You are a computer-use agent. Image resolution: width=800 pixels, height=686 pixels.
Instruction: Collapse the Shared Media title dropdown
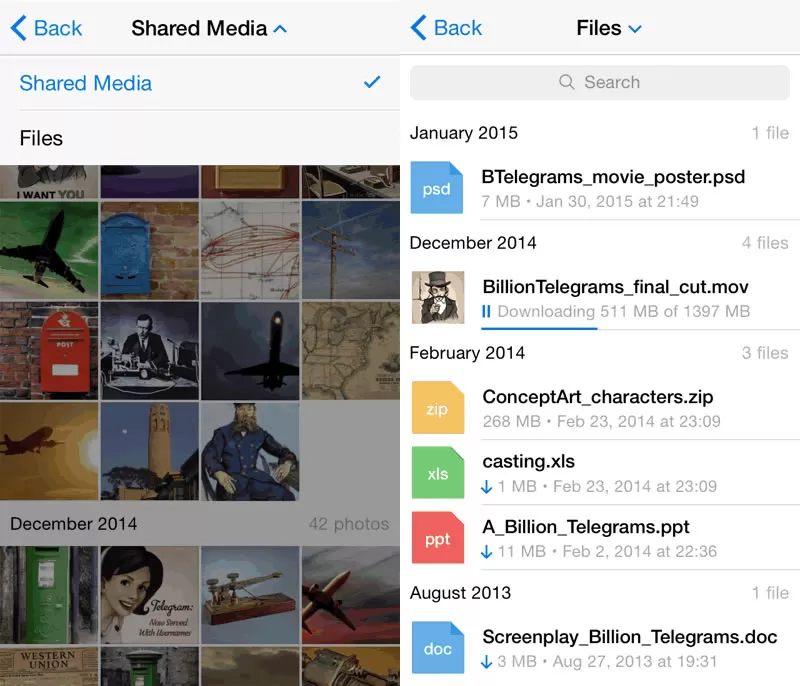click(x=280, y=29)
